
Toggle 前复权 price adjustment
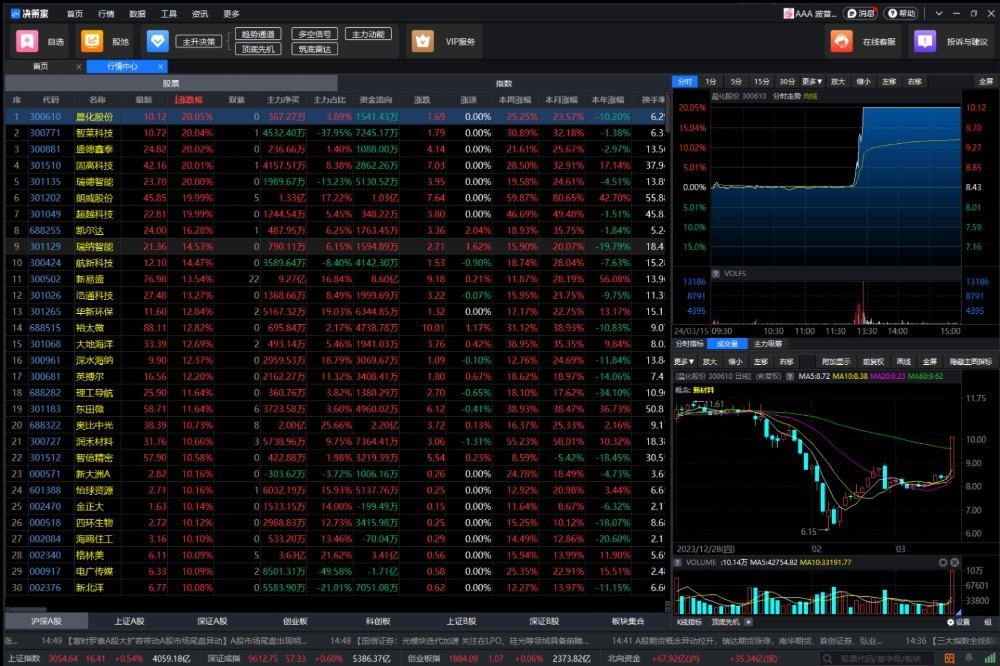tap(874, 361)
